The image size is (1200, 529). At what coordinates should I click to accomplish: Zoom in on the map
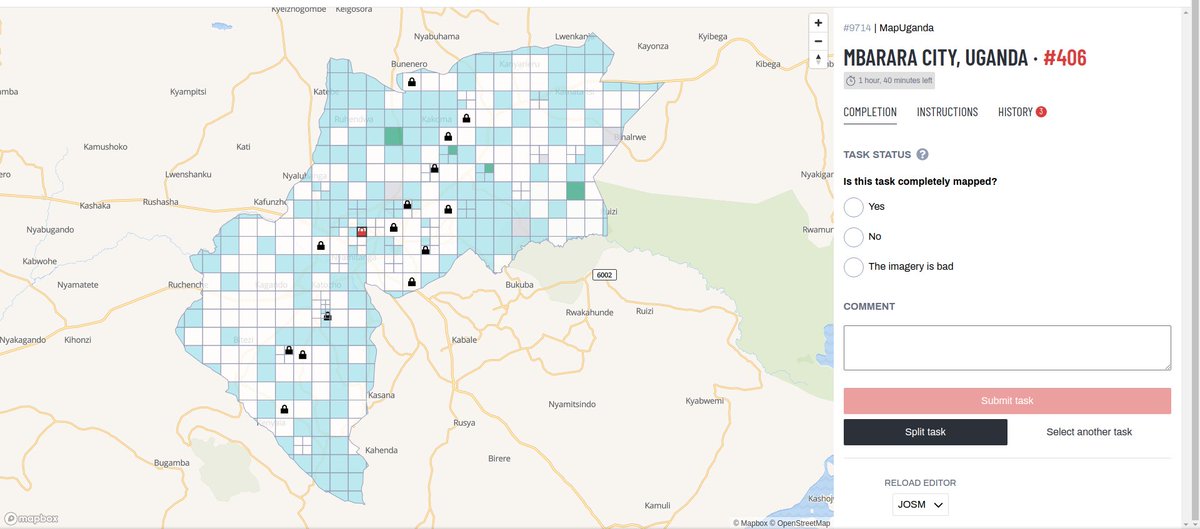tap(819, 23)
